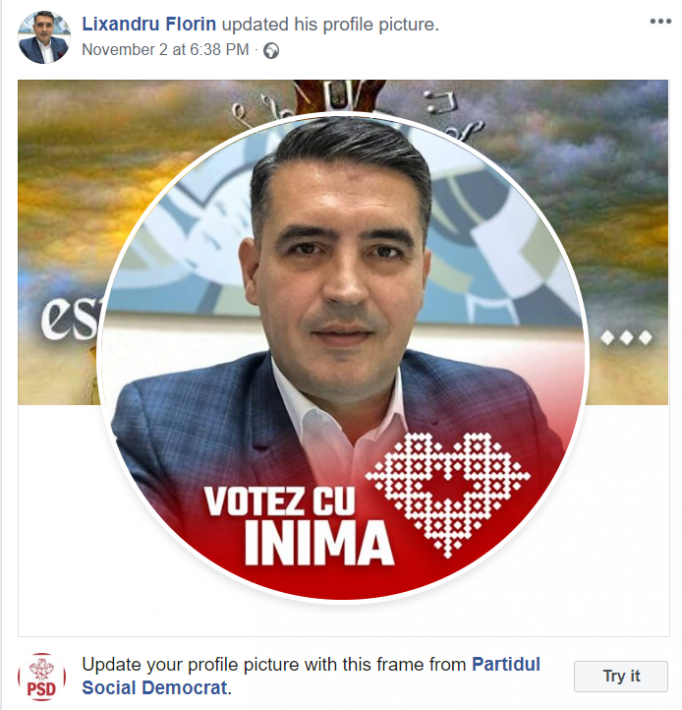This screenshot has height=710, width=682.
Task: Click the 'updated his profile picture' text
Action: click(330, 24)
